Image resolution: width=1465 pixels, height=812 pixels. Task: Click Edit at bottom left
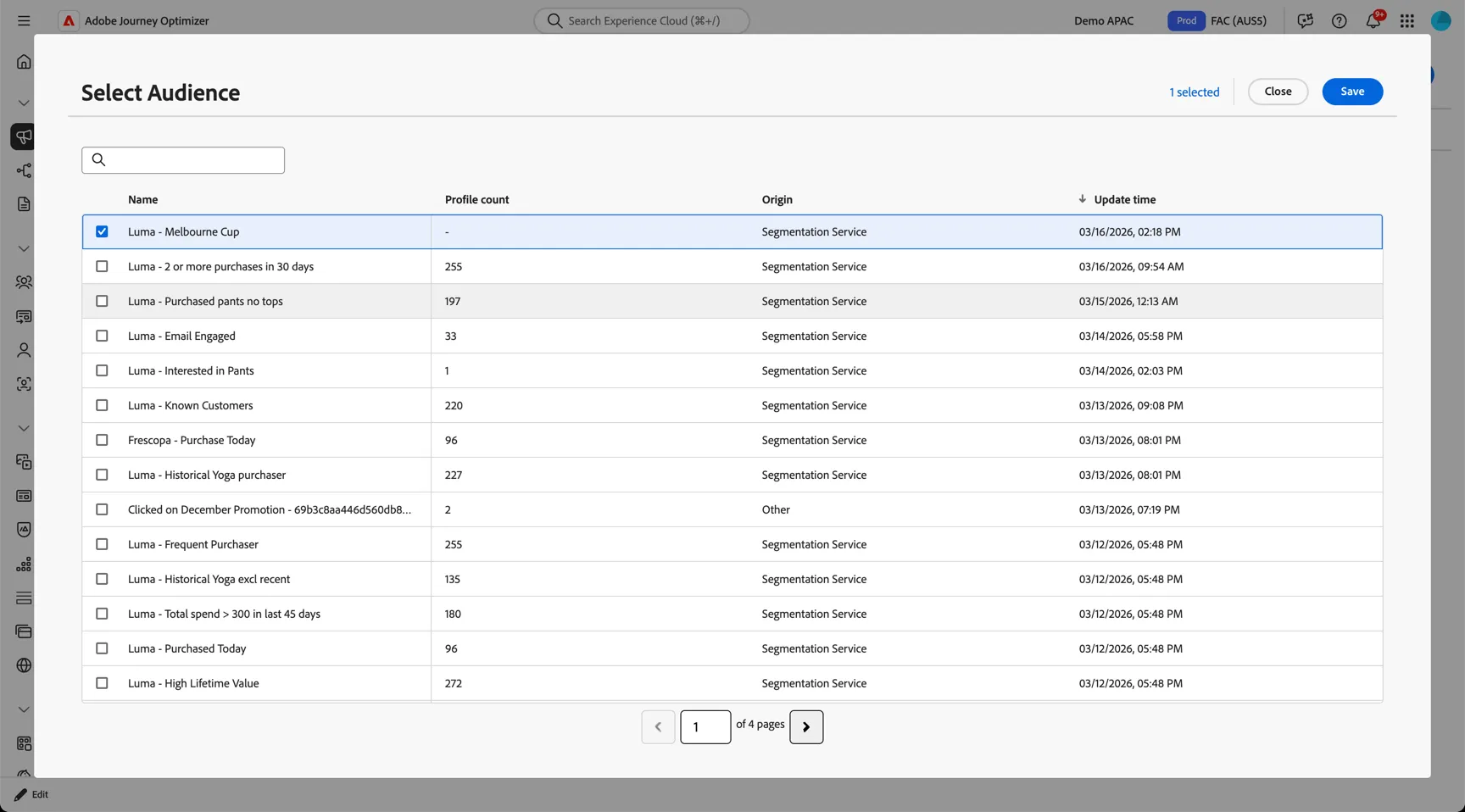(x=31, y=794)
